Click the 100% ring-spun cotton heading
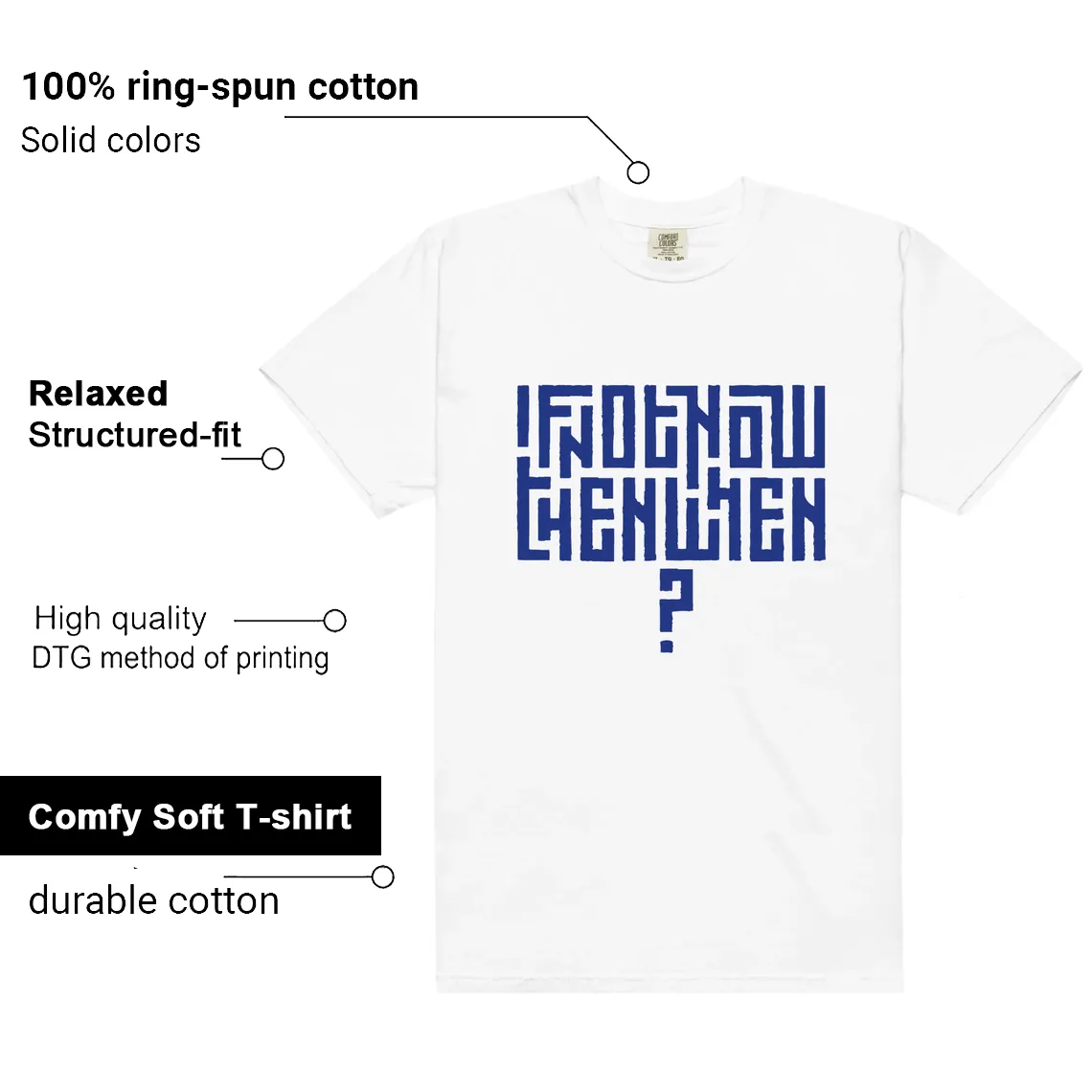 click(x=220, y=87)
